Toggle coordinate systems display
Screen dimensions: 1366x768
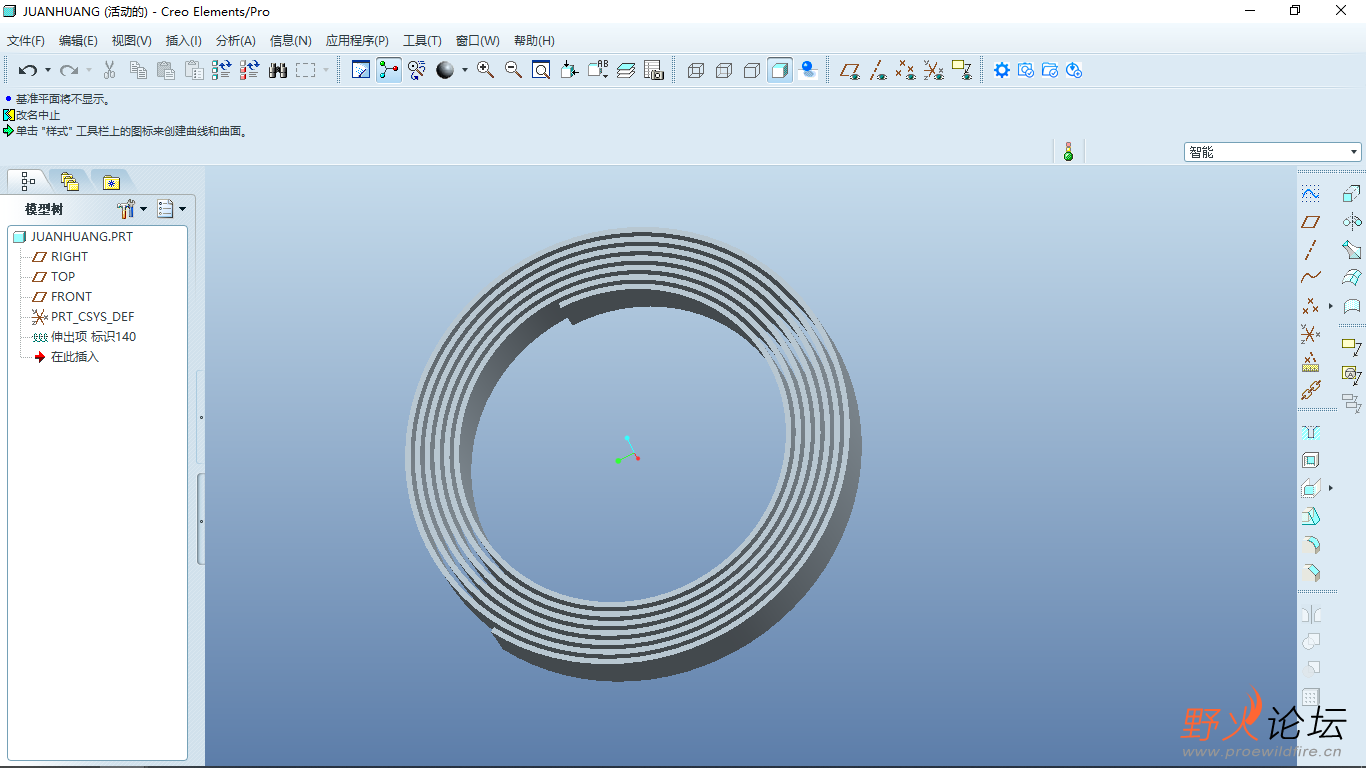point(933,70)
